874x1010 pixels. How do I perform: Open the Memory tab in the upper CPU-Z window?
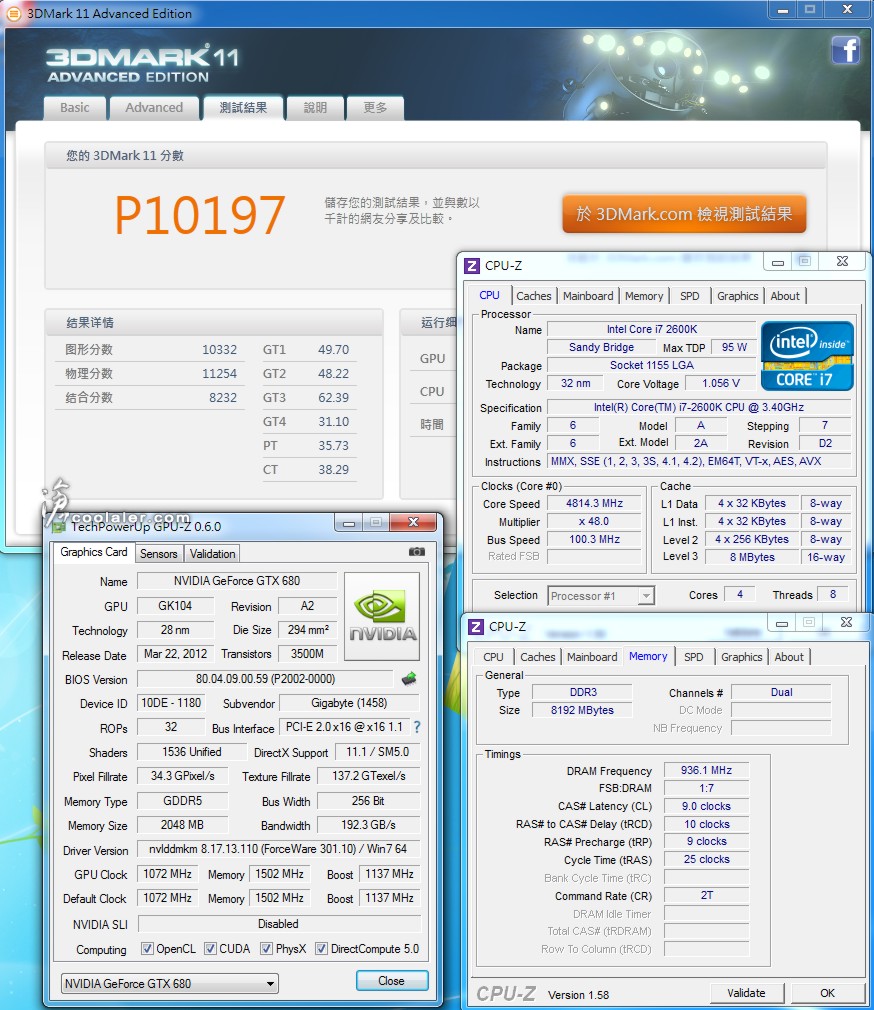pyautogui.click(x=644, y=296)
